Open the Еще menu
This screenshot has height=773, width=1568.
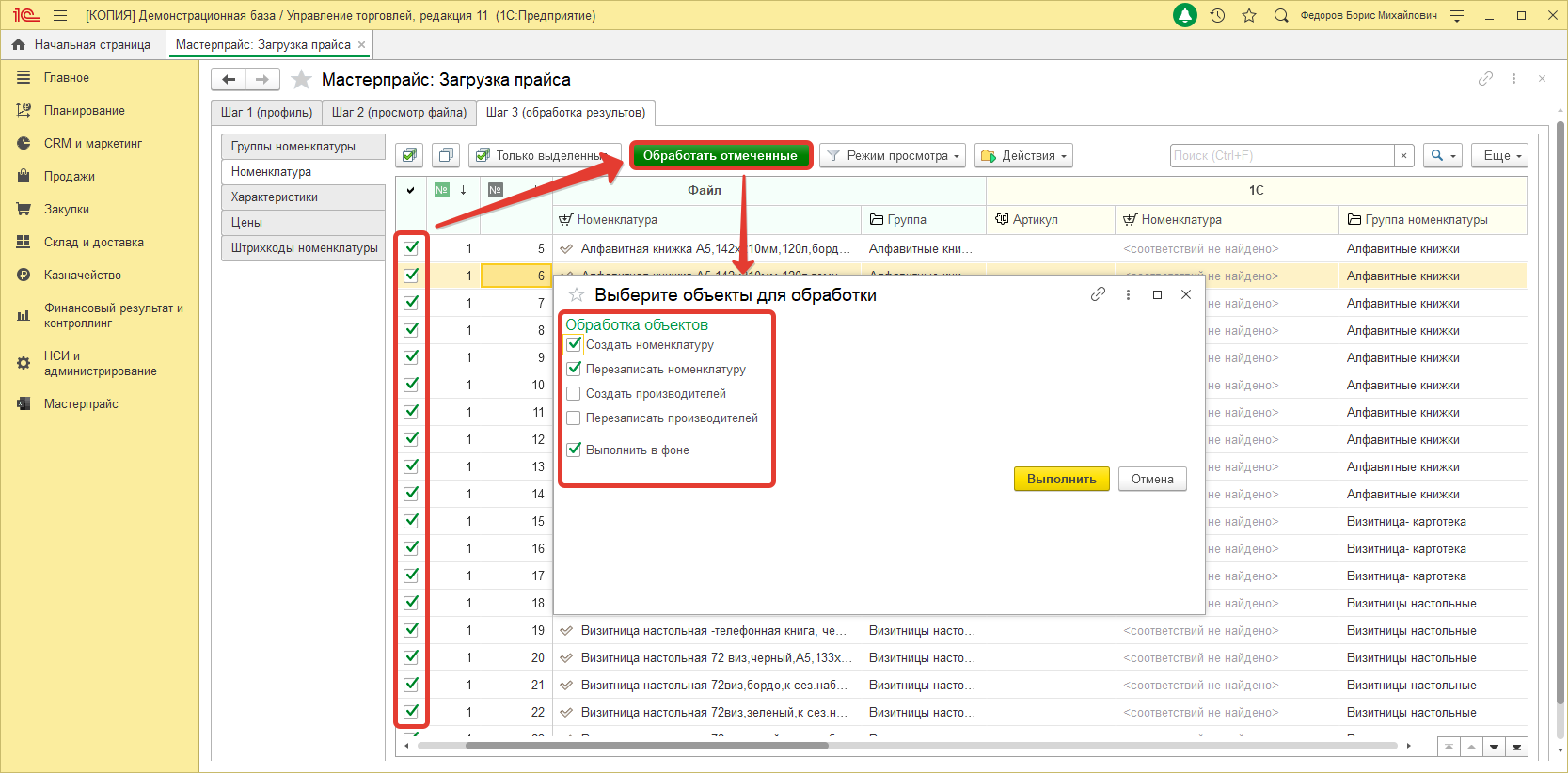[1501, 156]
